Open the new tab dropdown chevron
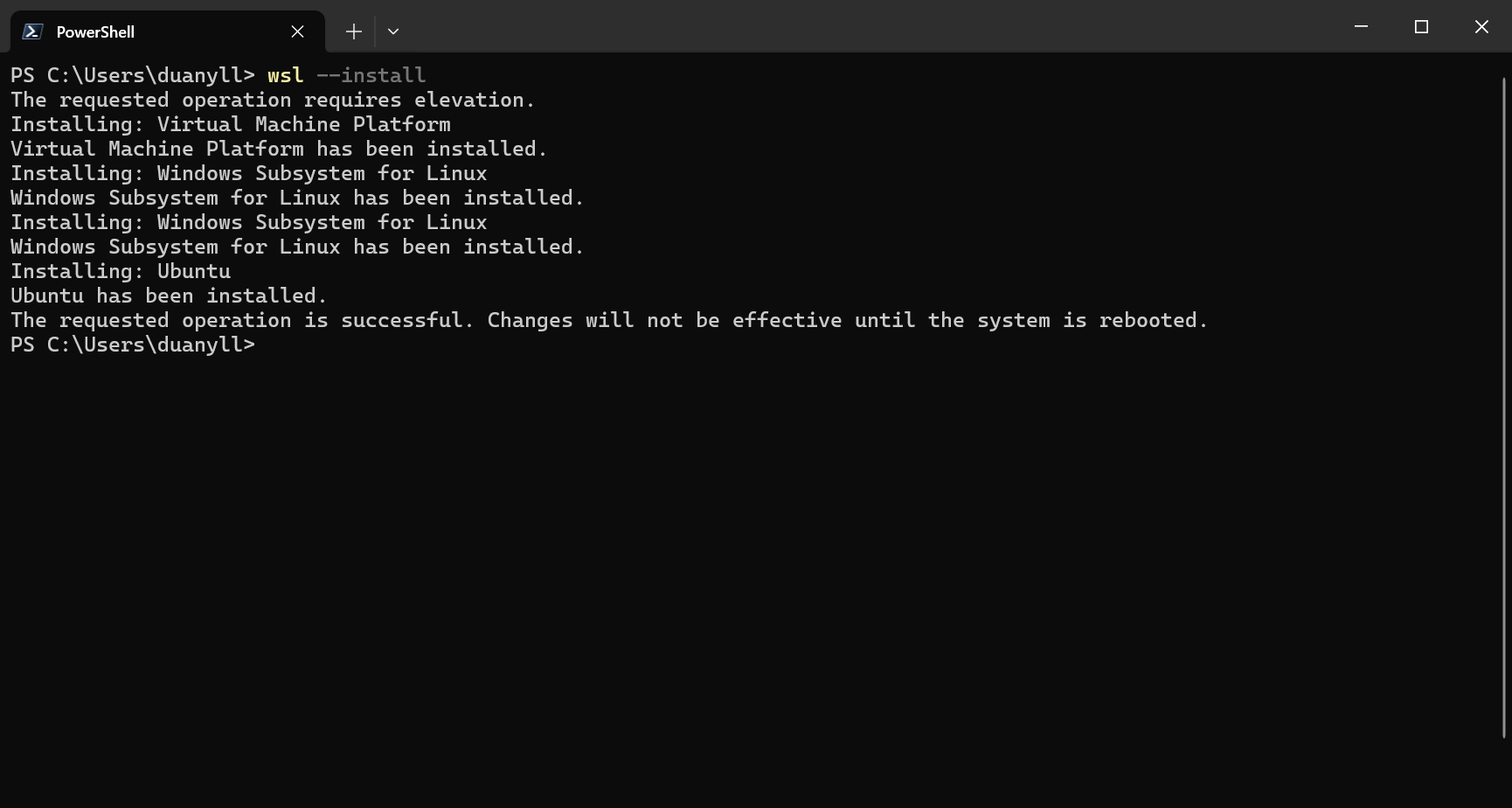The width and height of the screenshot is (1512, 808). 393,31
